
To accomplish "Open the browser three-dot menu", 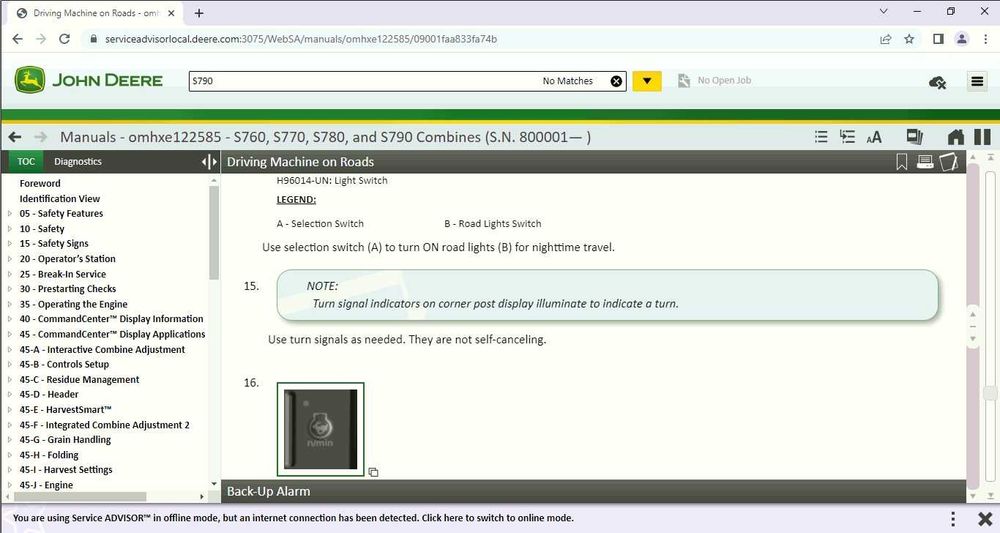I will click(985, 39).
